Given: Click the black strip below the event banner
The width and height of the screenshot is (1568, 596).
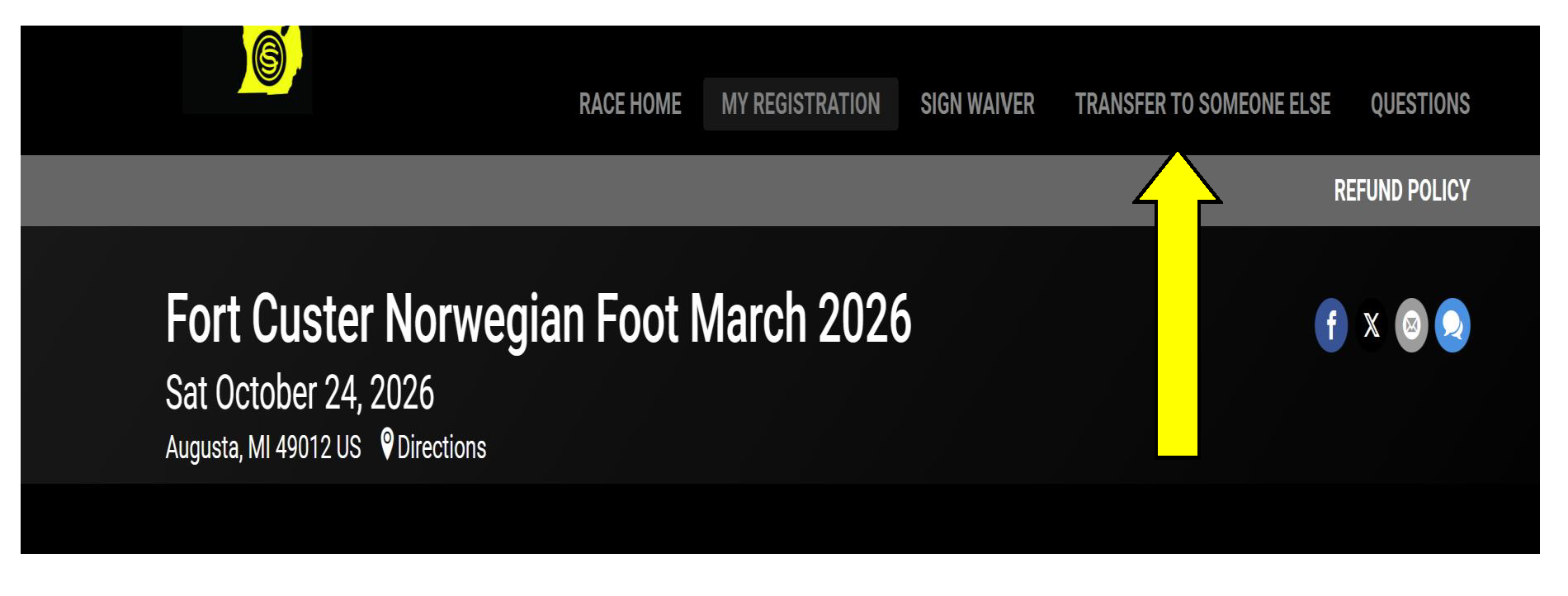Looking at the screenshot, I should pyautogui.click(x=743, y=518).
